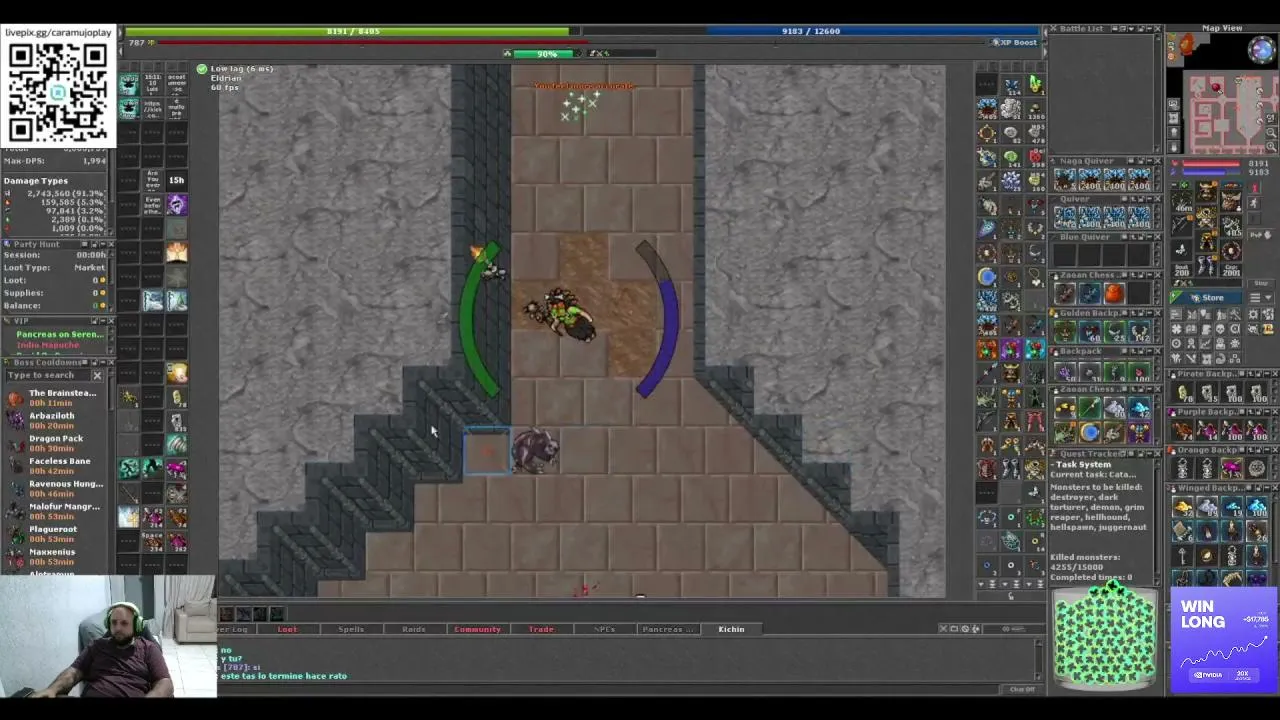Switch to the Trade chat tab
Image resolution: width=1280 pixels, height=720 pixels.
(541, 629)
